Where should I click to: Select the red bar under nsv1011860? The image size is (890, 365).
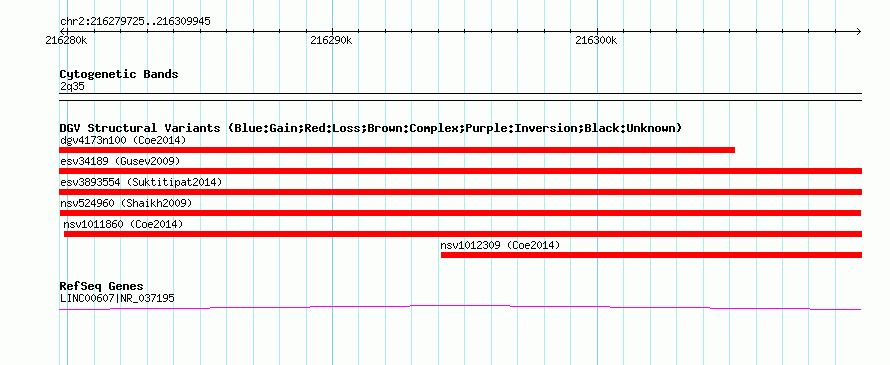coord(463,234)
